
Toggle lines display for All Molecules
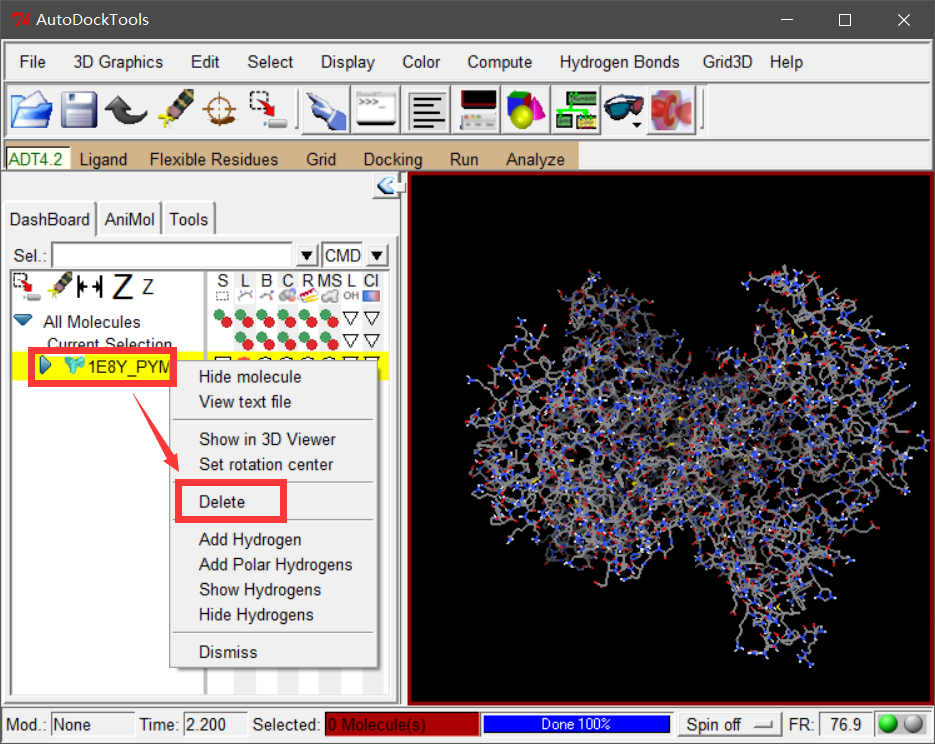244,318
